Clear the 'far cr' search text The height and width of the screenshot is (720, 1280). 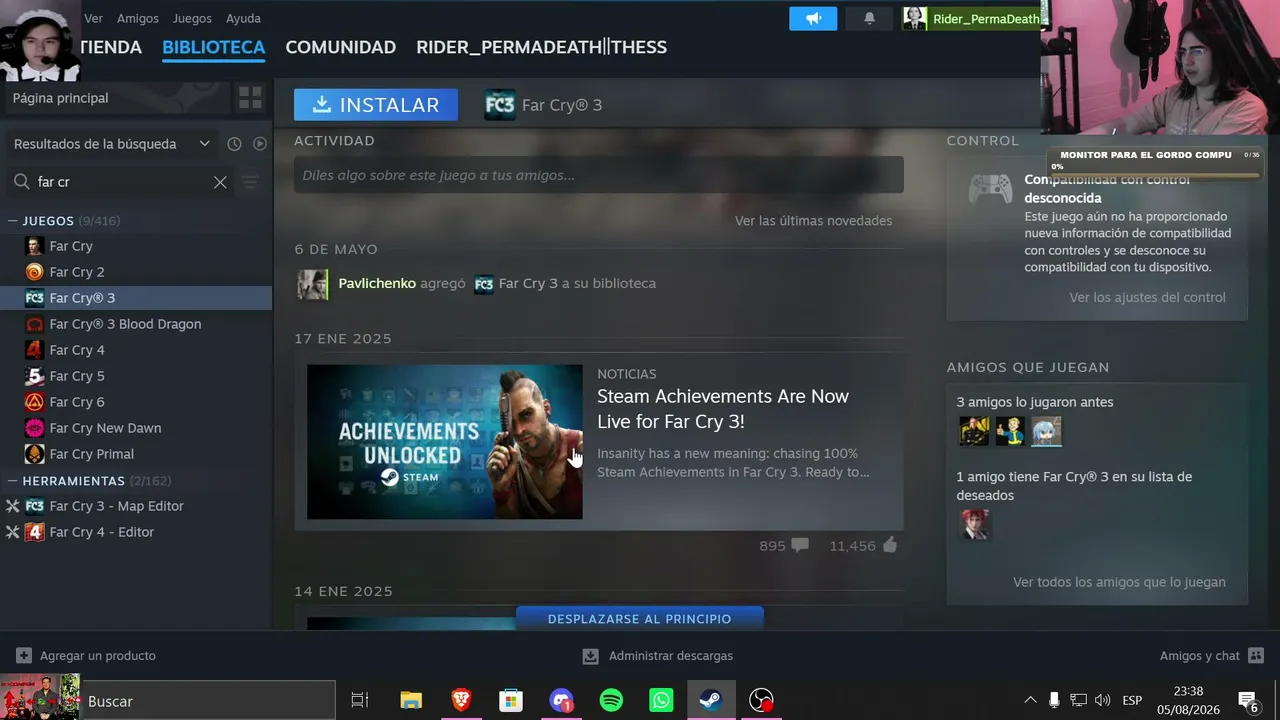[x=220, y=182]
